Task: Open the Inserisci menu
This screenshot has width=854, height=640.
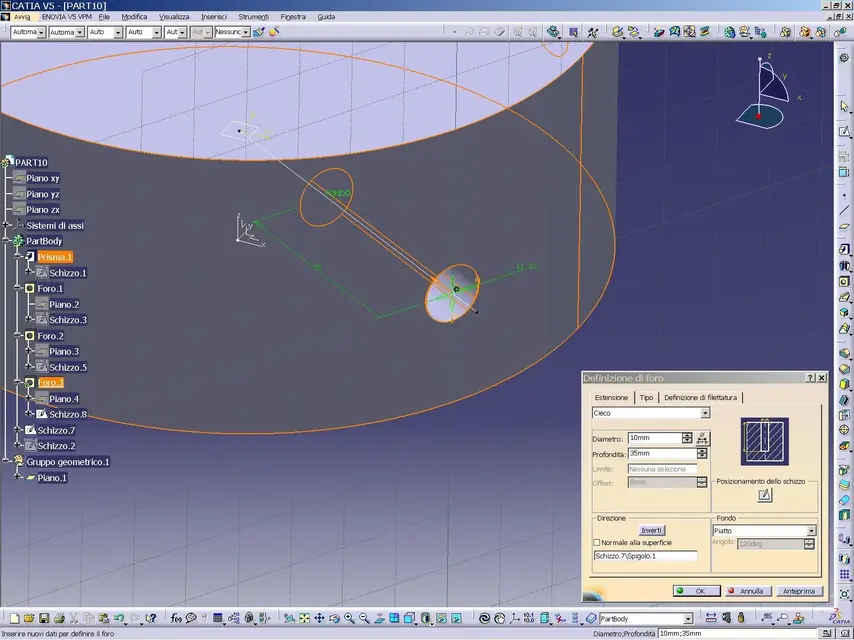Action: [x=214, y=17]
